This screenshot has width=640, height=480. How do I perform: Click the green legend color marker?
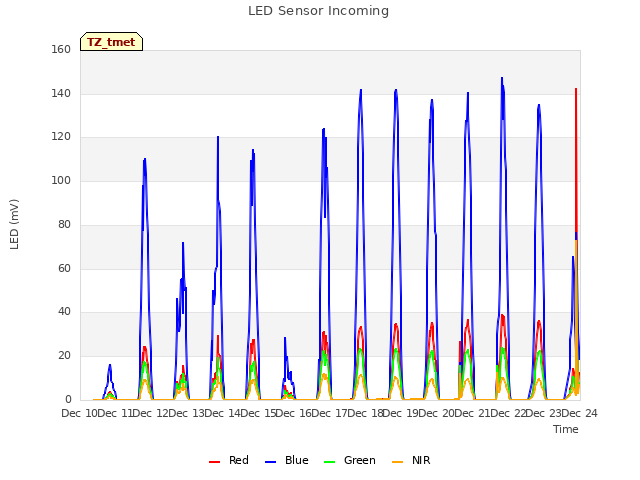point(329,462)
